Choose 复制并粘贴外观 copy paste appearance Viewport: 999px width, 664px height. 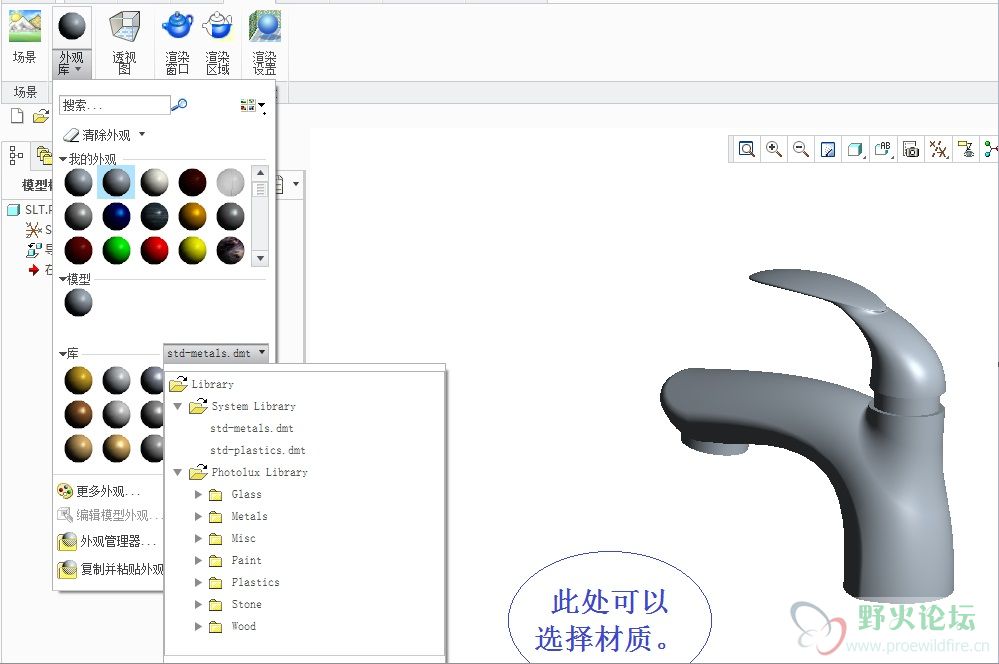coord(110,569)
